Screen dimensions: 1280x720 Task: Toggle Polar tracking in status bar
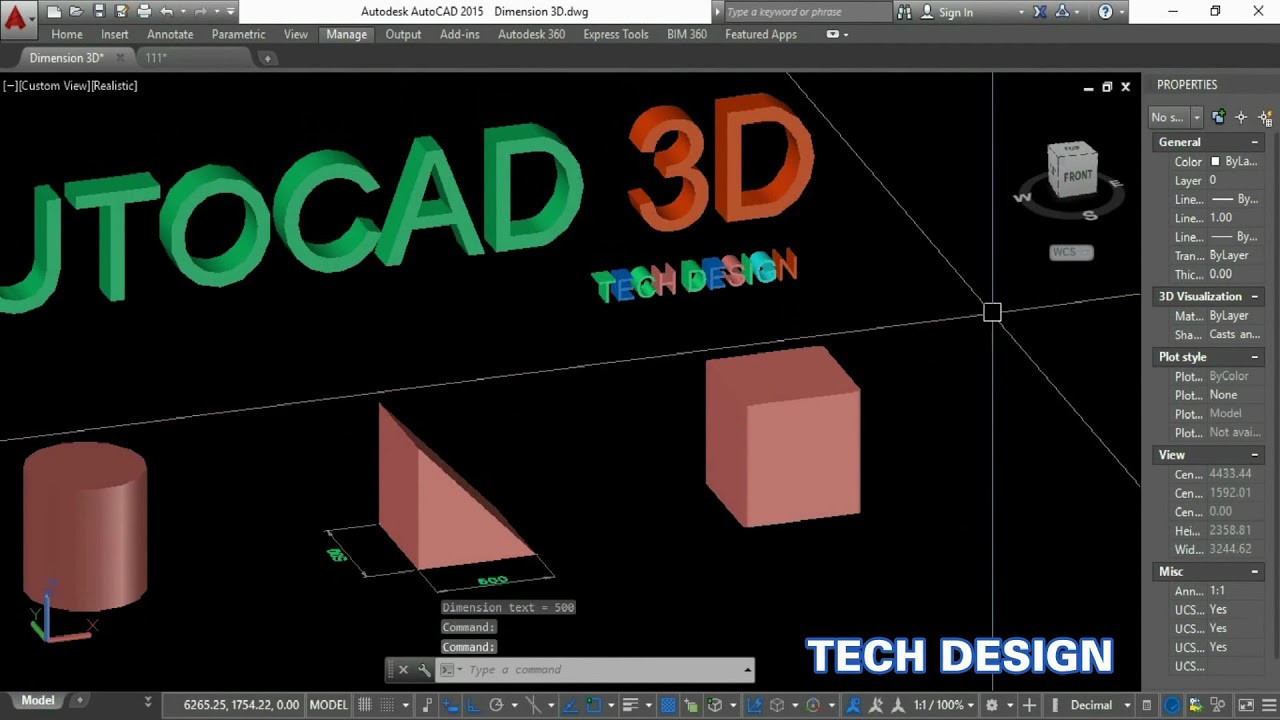tap(496, 705)
